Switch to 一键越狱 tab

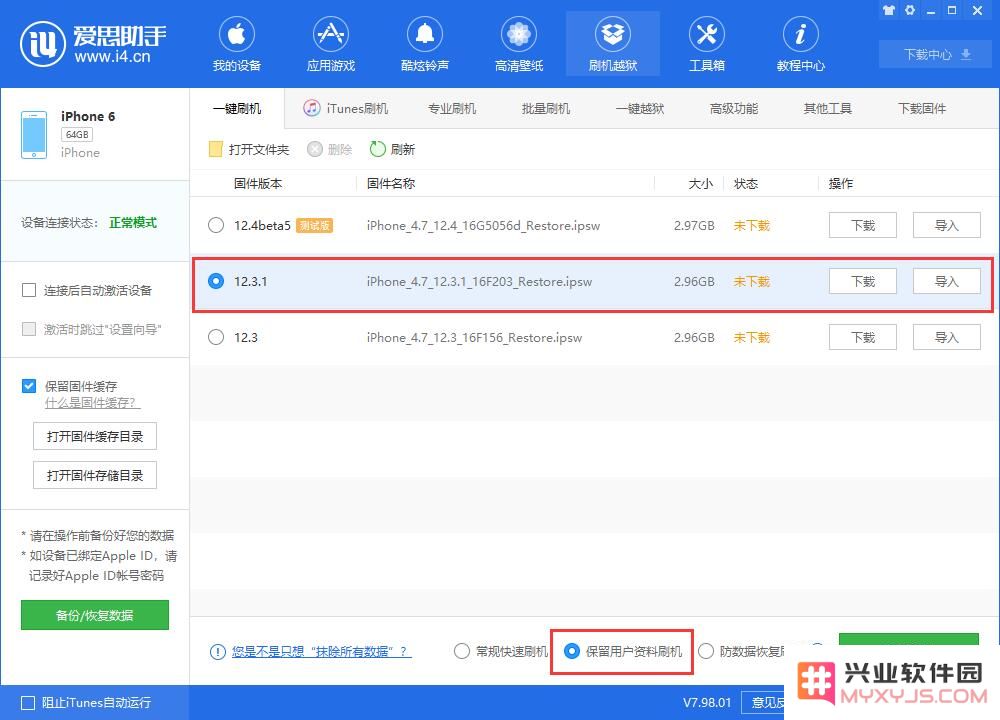640,108
